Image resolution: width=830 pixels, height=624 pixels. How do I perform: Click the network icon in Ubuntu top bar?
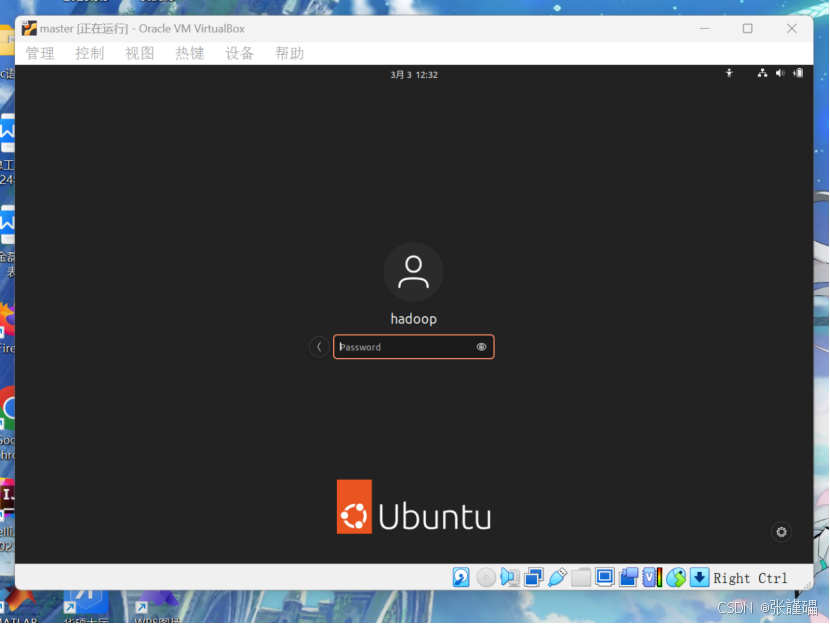pos(762,74)
